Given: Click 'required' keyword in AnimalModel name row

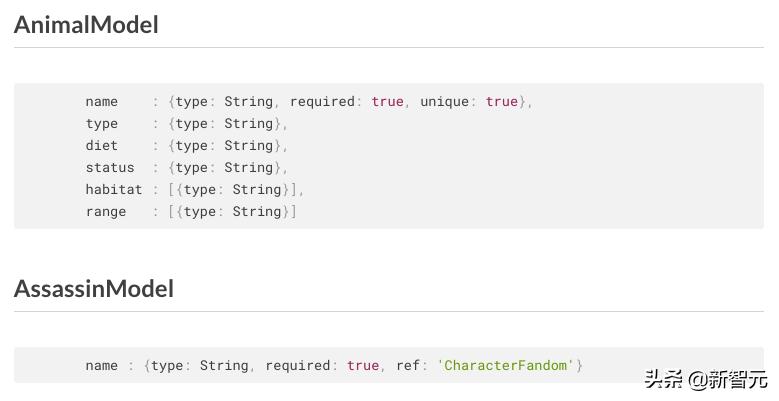Looking at the screenshot, I should [322, 102].
